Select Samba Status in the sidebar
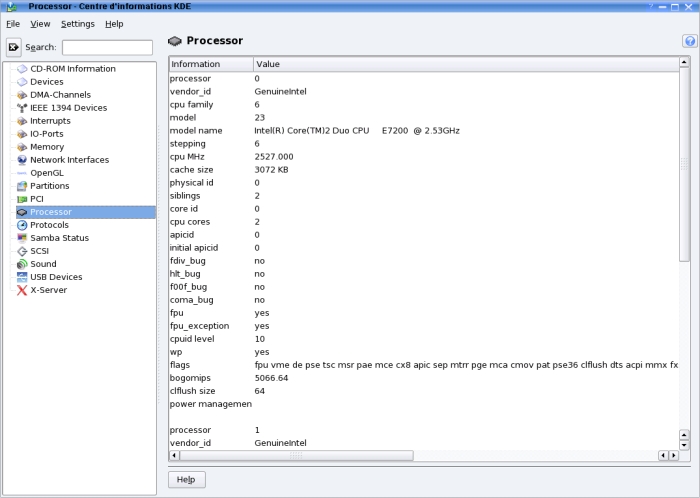Image resolution: width=700 pixels, height=498 pixels. pos(59,238)
